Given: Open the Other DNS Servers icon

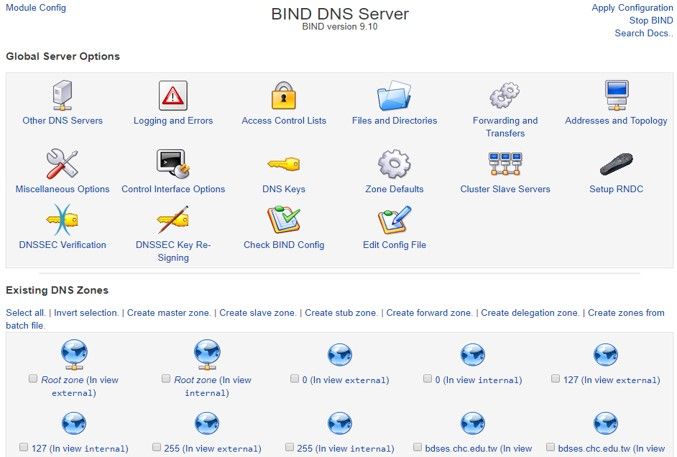Looking at the screenshot, I should (63, 95).
